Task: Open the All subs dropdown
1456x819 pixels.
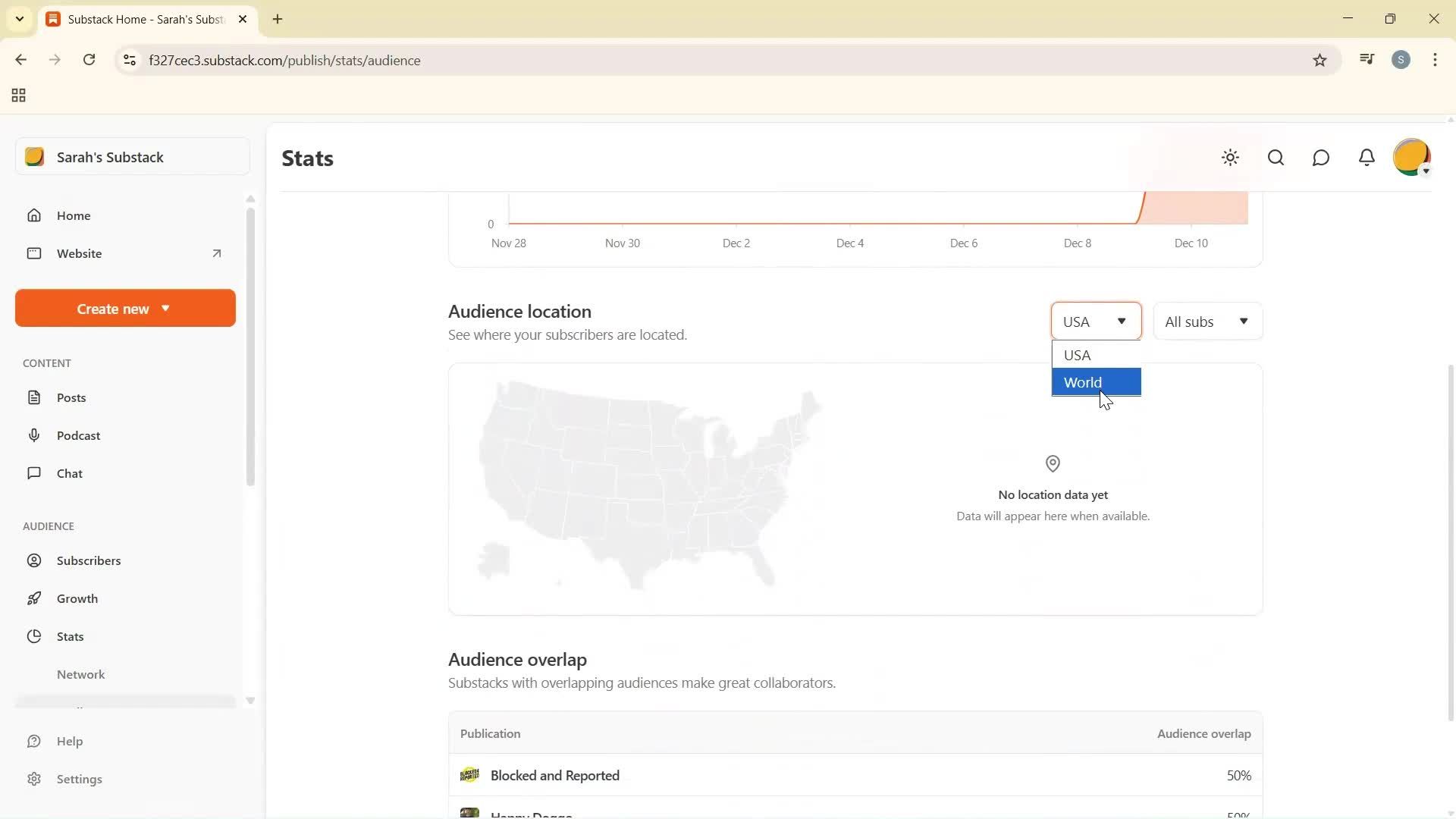Action: point(1207,321)
